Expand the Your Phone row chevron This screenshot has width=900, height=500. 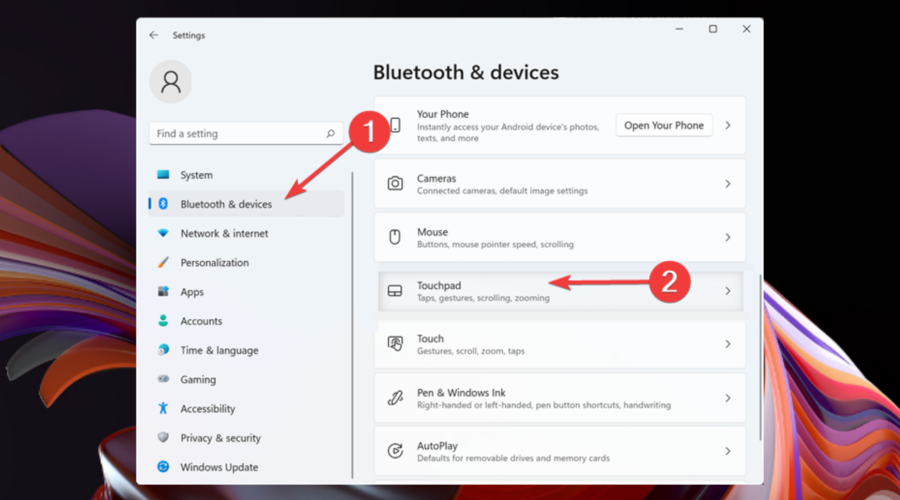(x=728, y=125)
